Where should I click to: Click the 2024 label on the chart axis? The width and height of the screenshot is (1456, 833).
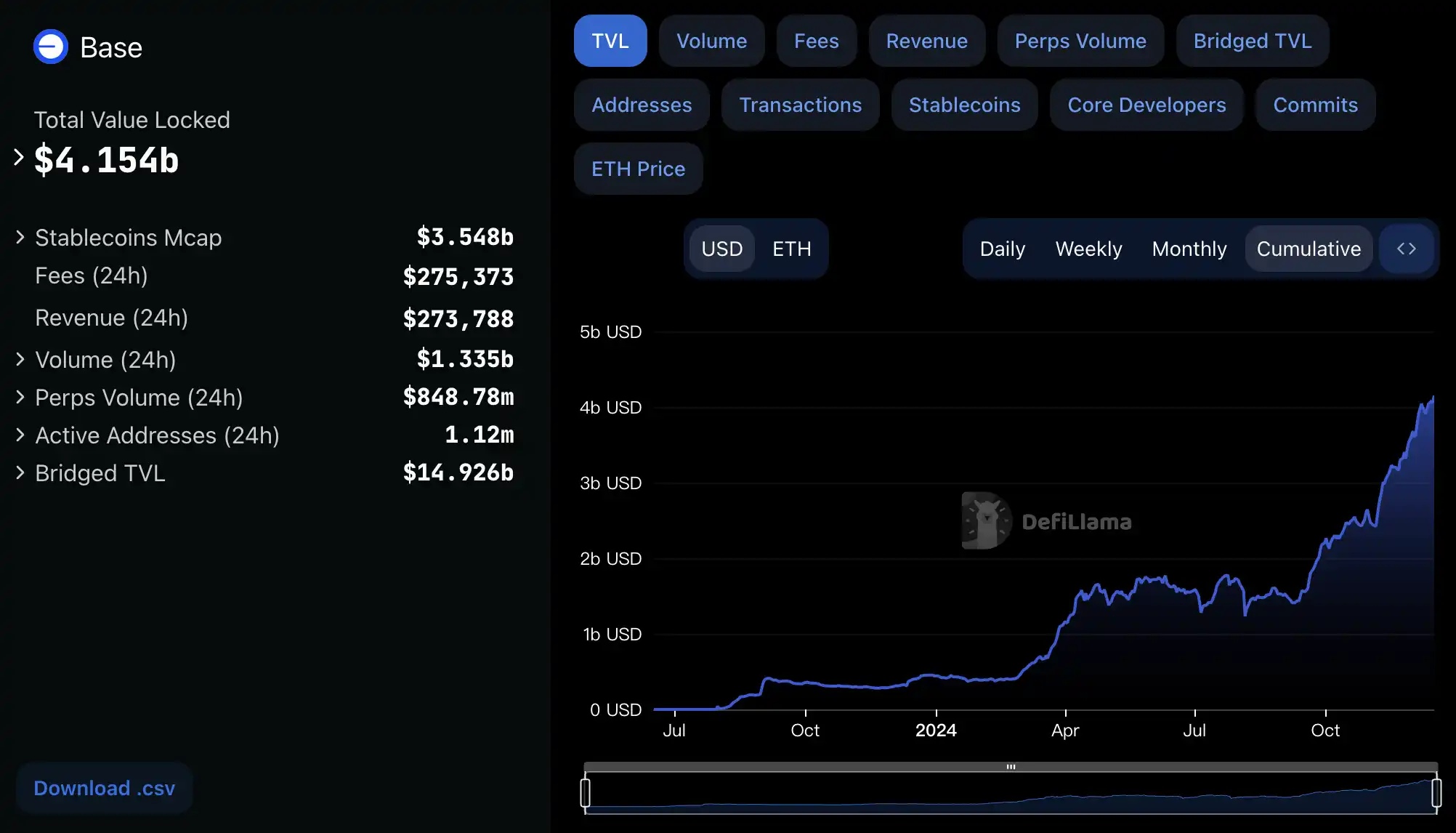(x=936, y=730)
